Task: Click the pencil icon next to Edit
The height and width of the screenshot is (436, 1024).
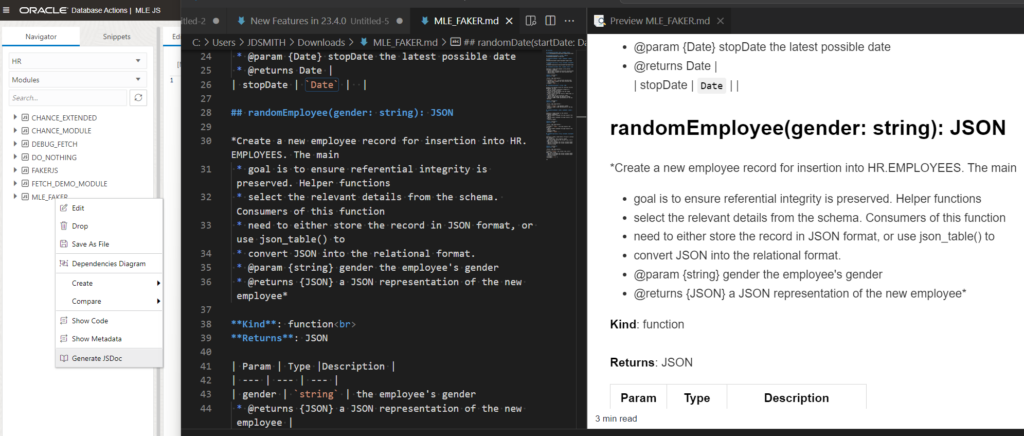Action: click(x=64, y=208)
